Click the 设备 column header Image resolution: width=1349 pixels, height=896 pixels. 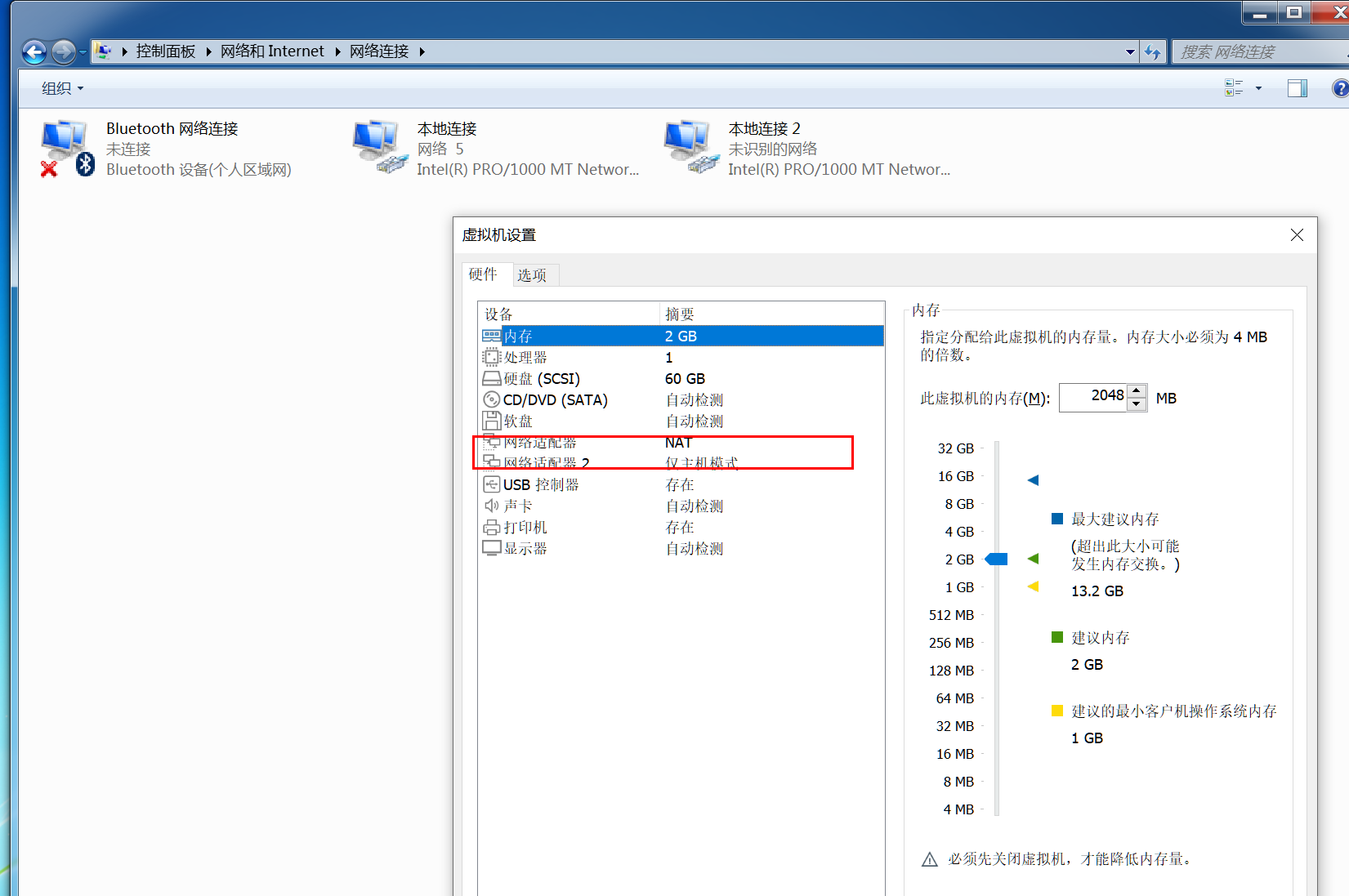569,314
